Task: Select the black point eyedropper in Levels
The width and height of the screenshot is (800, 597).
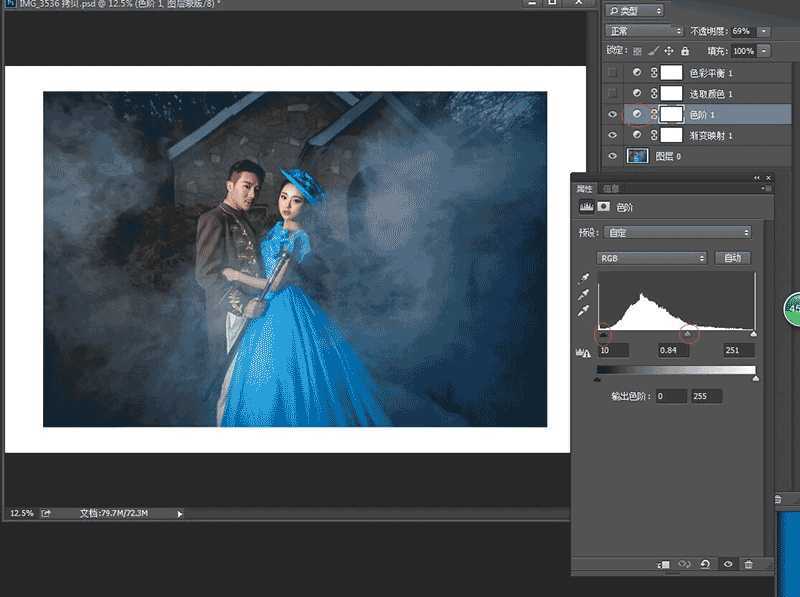Action: pos(584,278)
